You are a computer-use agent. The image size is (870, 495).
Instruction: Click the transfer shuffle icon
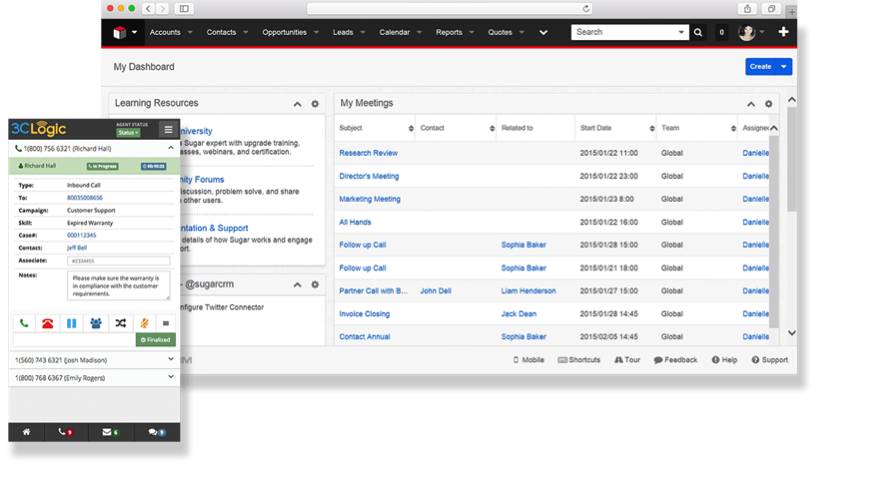click(120, 323)
